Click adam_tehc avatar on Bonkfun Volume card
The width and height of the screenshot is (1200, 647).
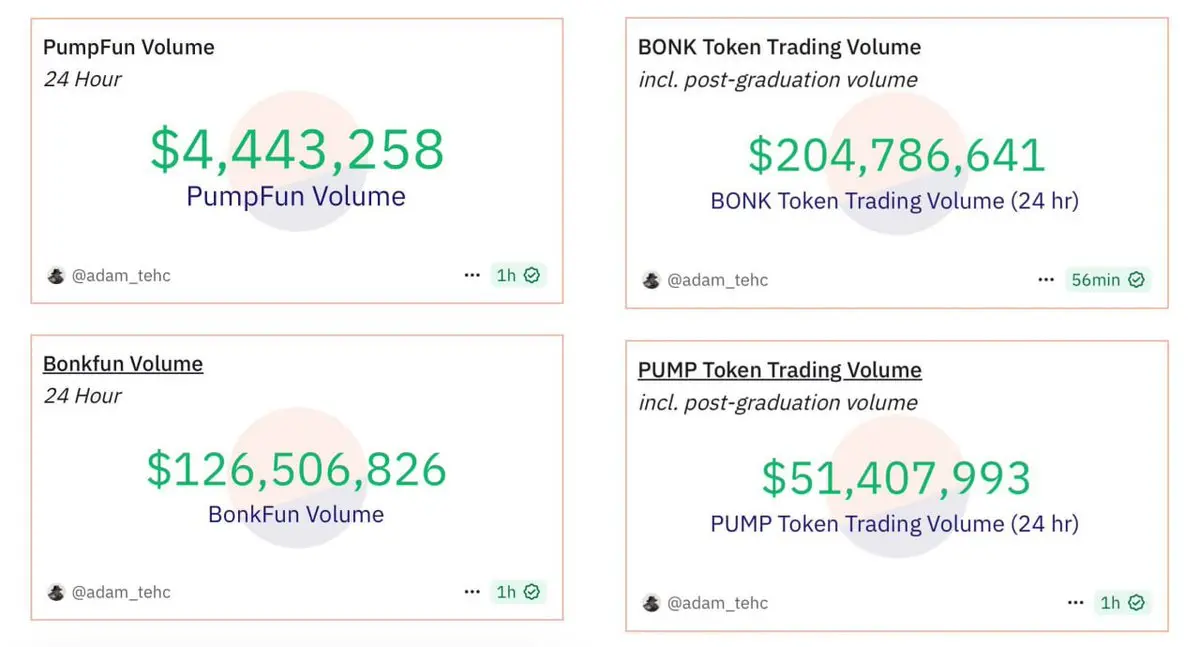pos(56,592)
